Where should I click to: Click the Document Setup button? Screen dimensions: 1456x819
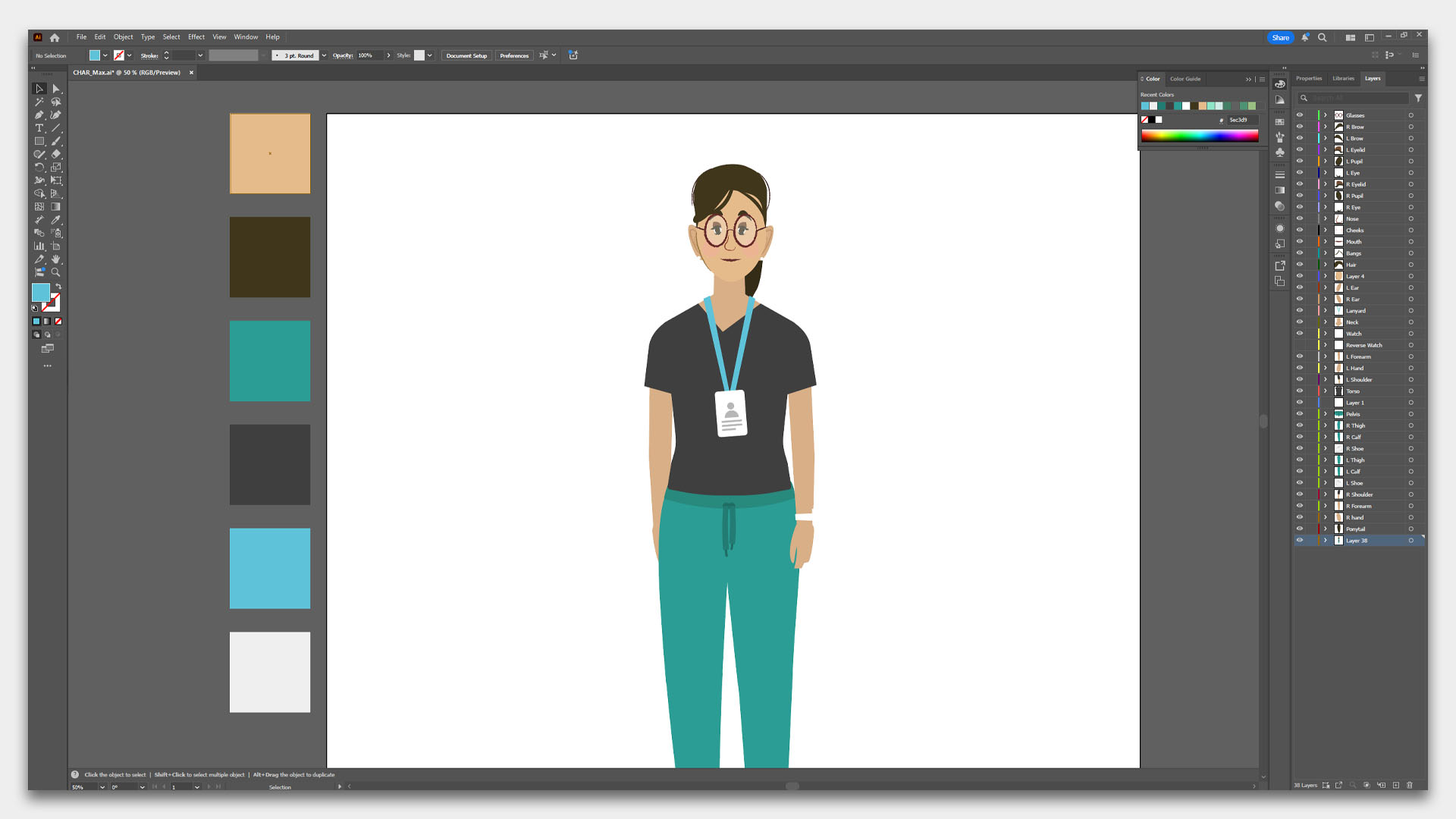click(x=466, y=55)
